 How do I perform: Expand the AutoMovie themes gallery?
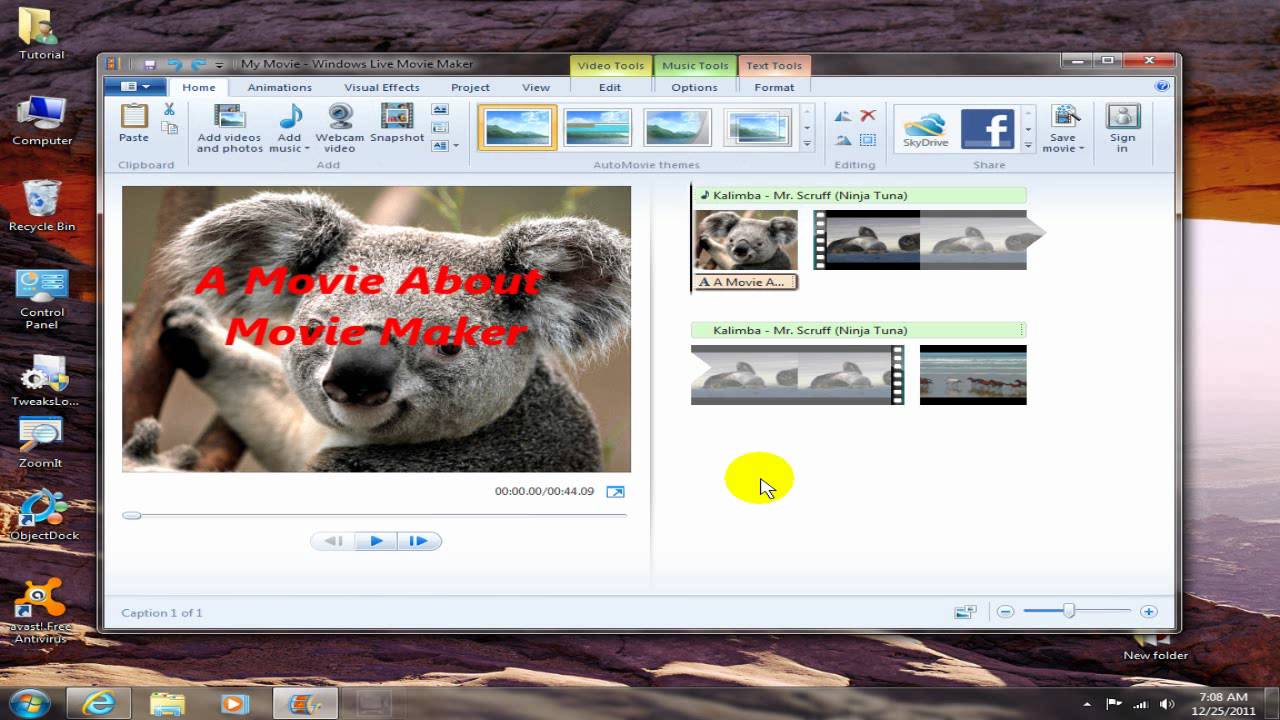(807, 145)
